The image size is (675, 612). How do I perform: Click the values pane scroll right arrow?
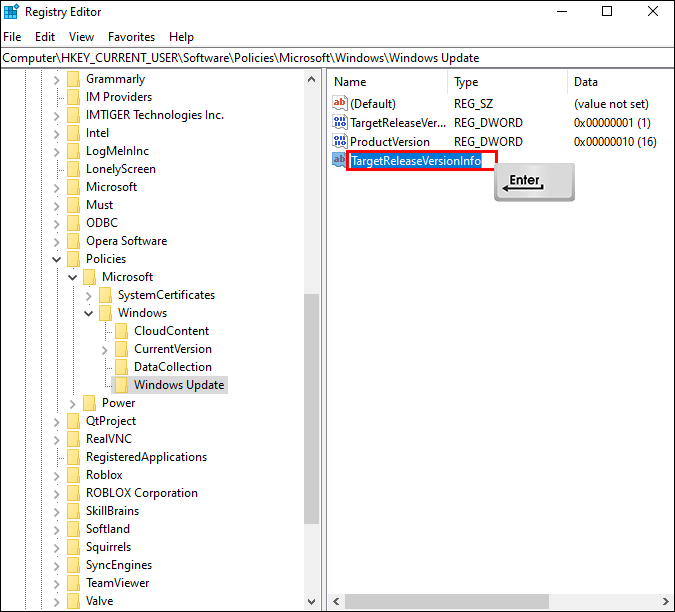click(666, 601)
